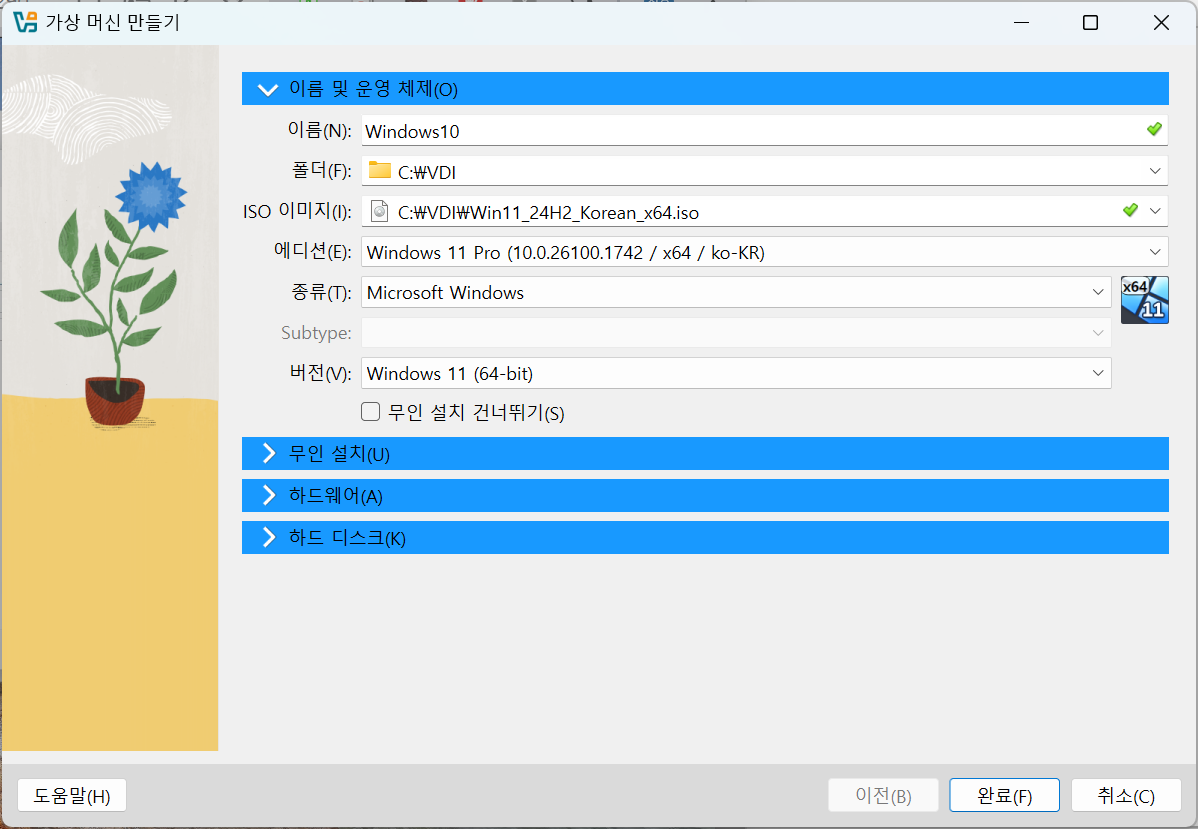This screenshot has height=829, width=1198.
Task: Click the 폴더(F): label
Action: pos(322,170)
